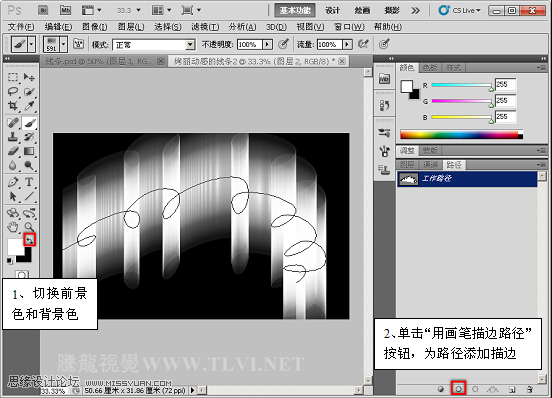Open flow slider arrow
The width and height of the screenshot is (552, 398).
[x=347, y=44]
